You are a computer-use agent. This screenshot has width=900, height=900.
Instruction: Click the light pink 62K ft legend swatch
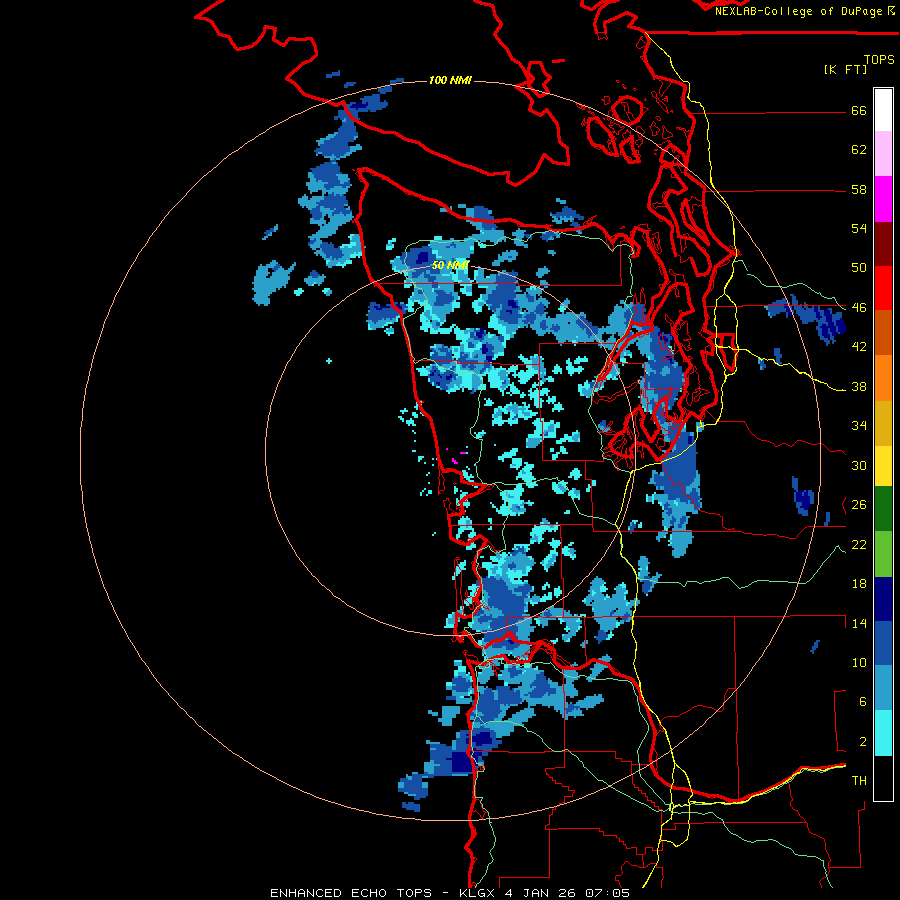(883, 154)
